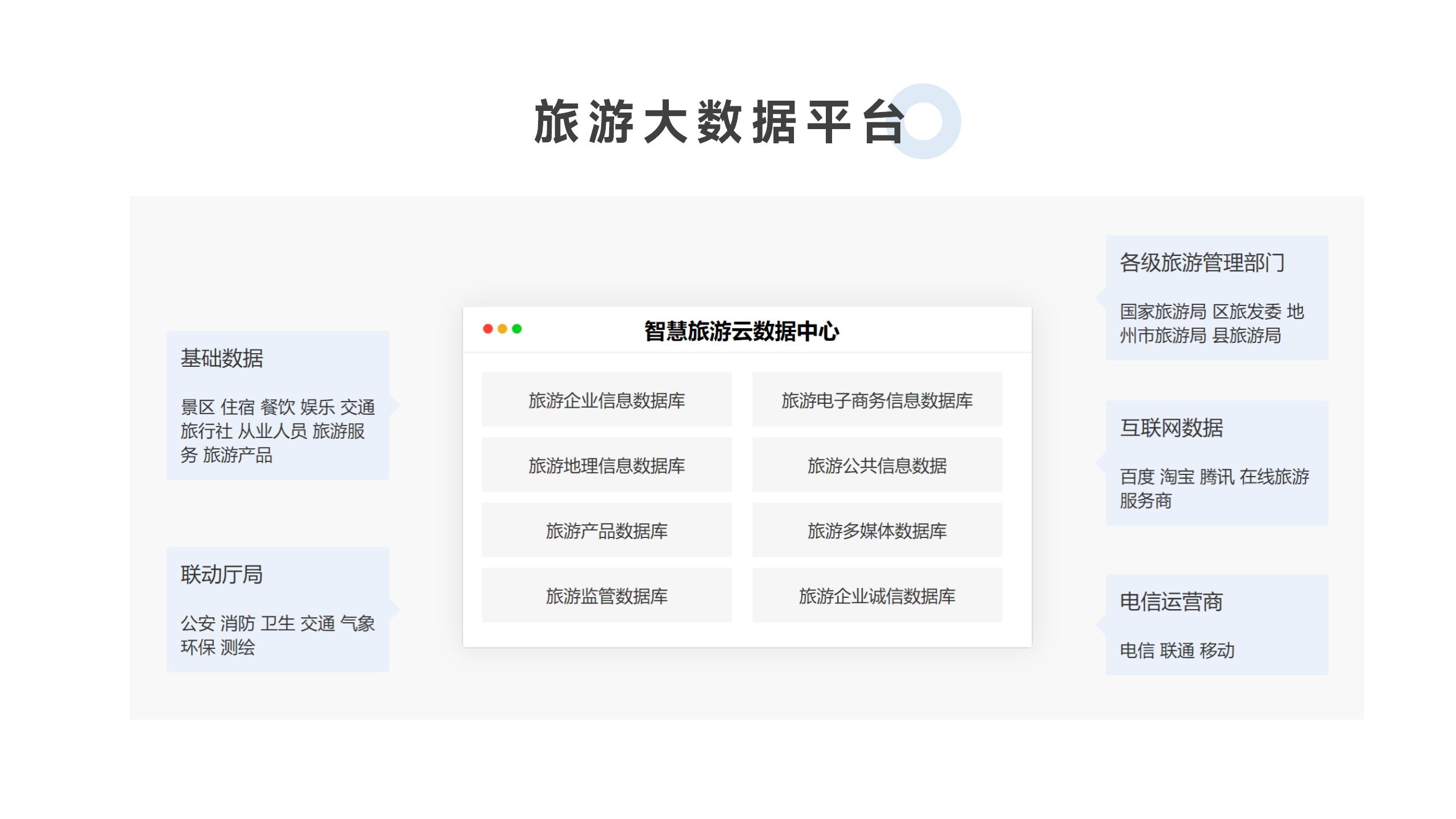This screenshot has height=819, width=1456.
Task: Click the 旅游大数据平台 slide title
Action: (x=719, y=122)
